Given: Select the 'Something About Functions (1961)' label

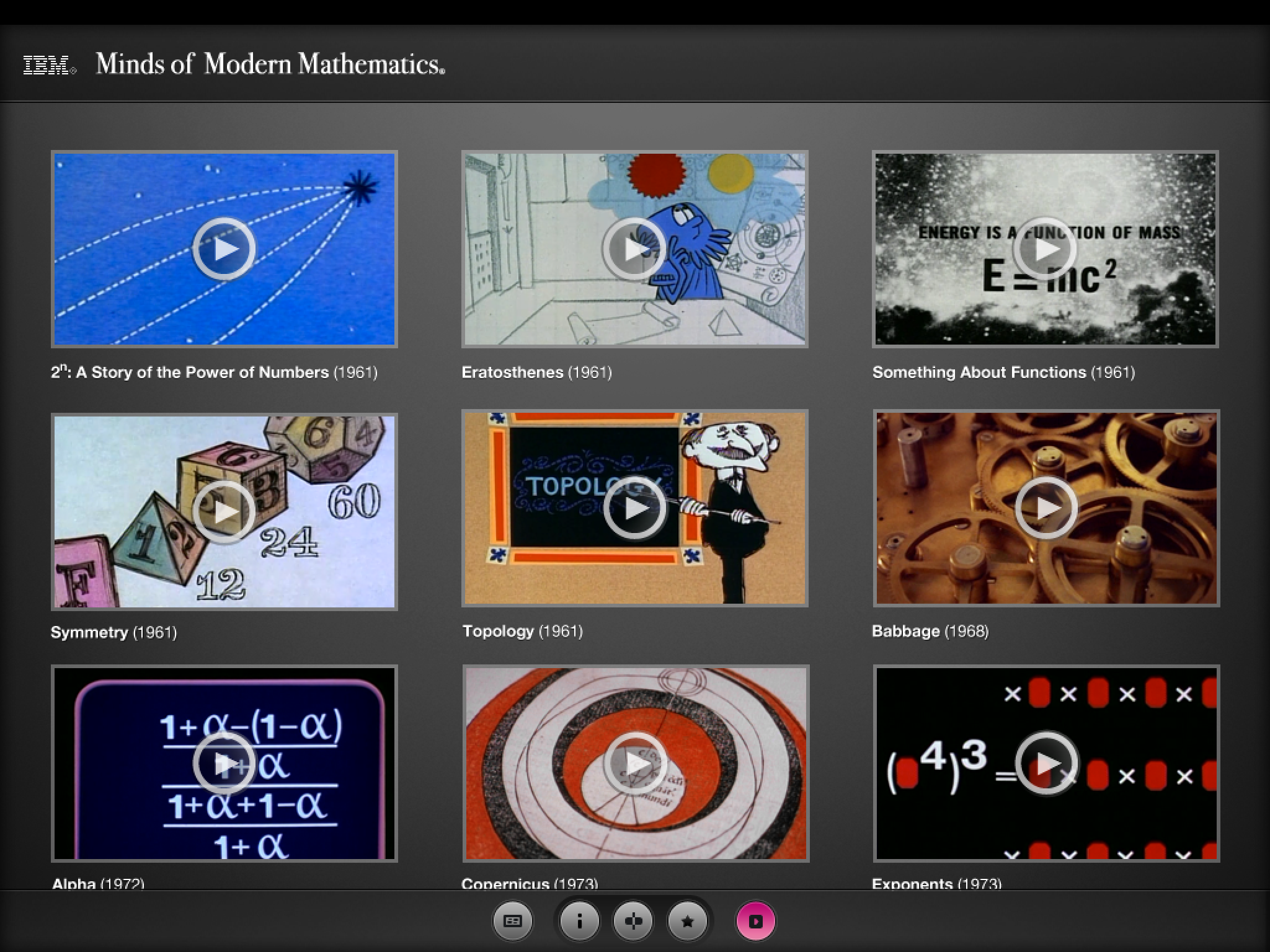Looking at the screenshot, I should [x=1003, y=372].
